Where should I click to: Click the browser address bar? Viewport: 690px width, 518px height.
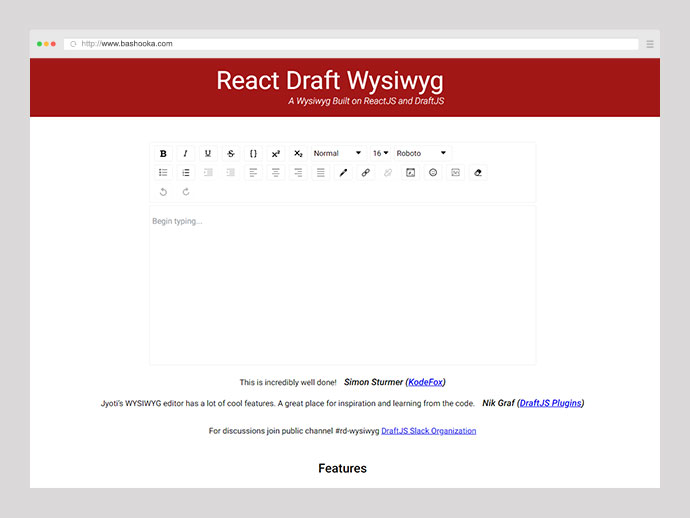click(x=351, y=44)
